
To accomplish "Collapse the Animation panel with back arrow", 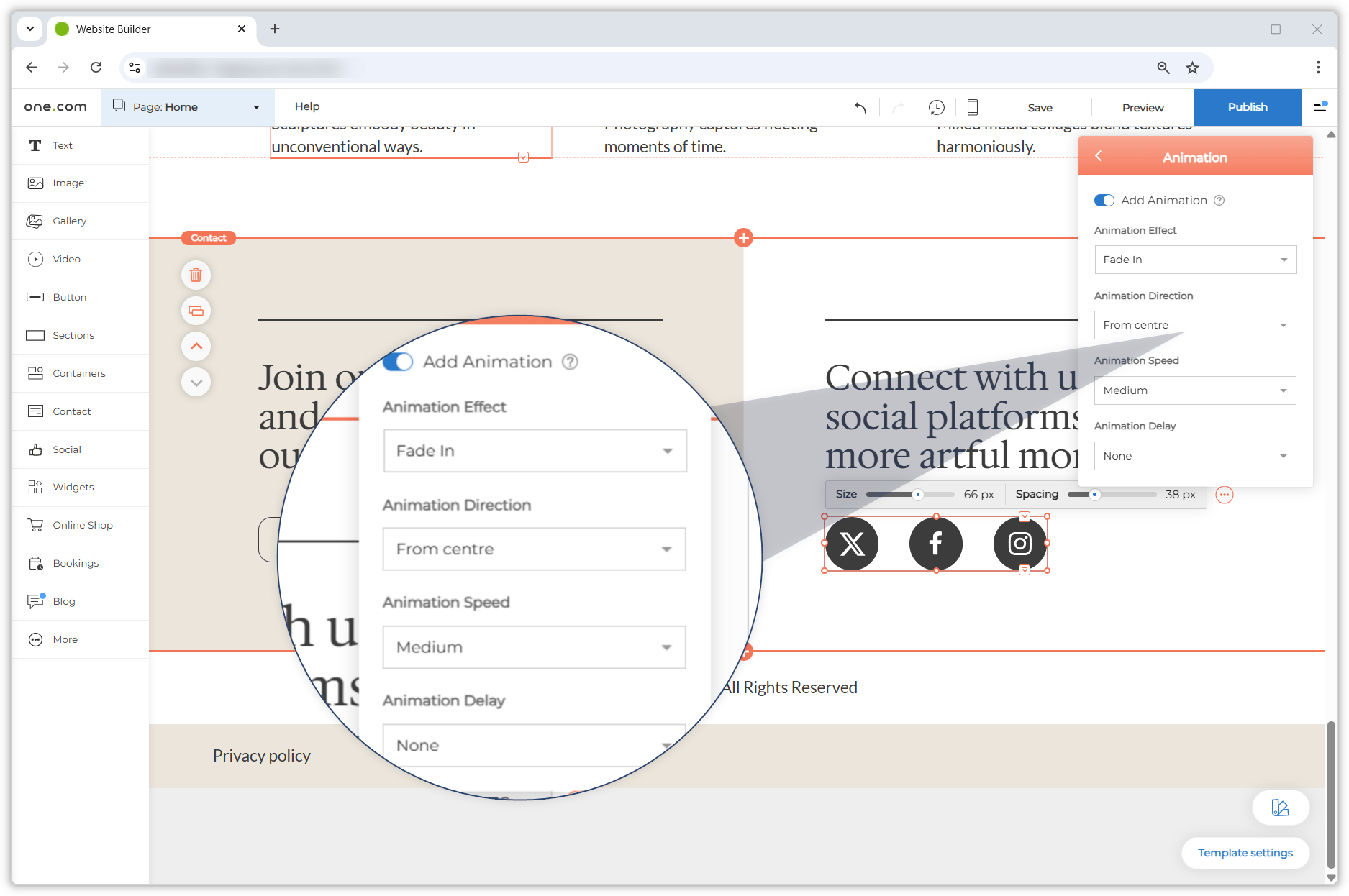I will [1099, 156].
